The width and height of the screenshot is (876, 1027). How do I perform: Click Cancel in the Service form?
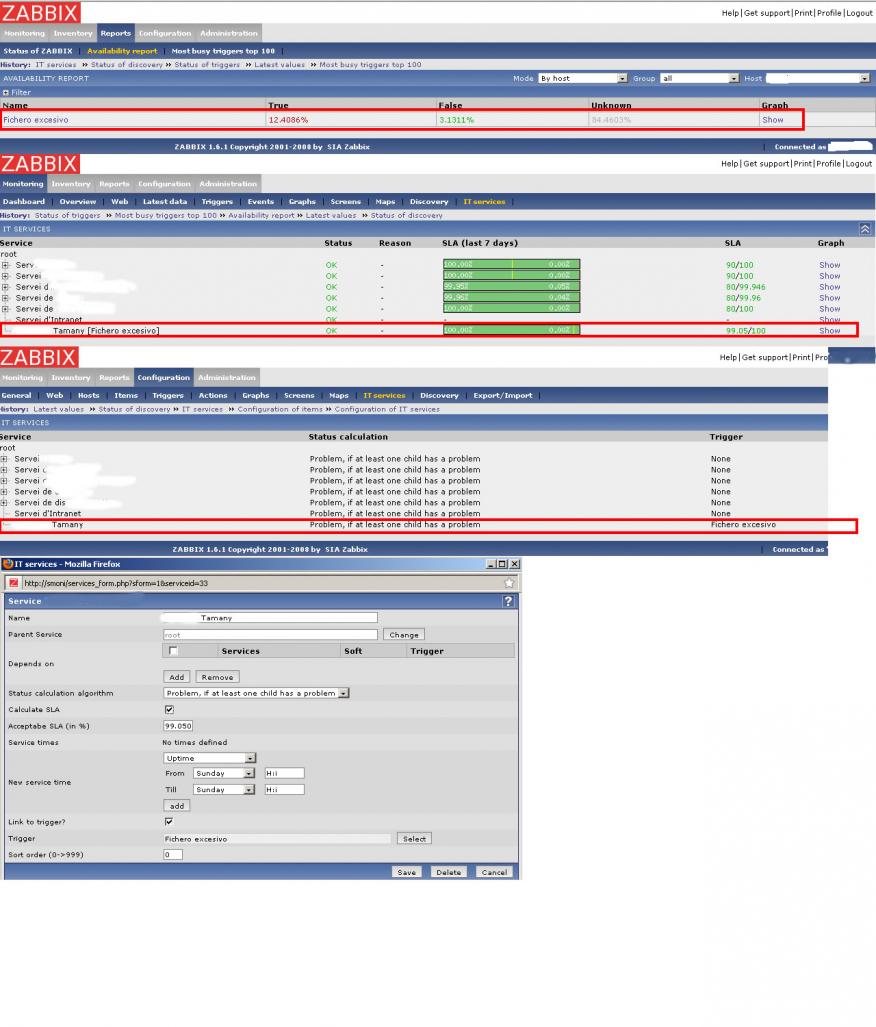494,872
